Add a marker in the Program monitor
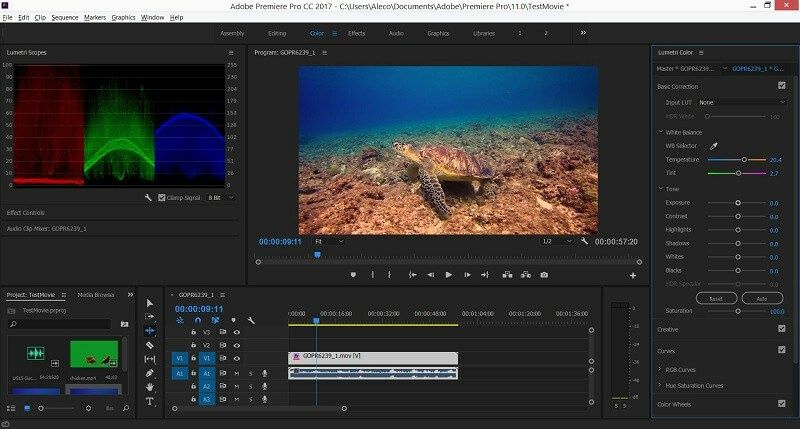The image size is (800, 429). (x=353, y=275)
